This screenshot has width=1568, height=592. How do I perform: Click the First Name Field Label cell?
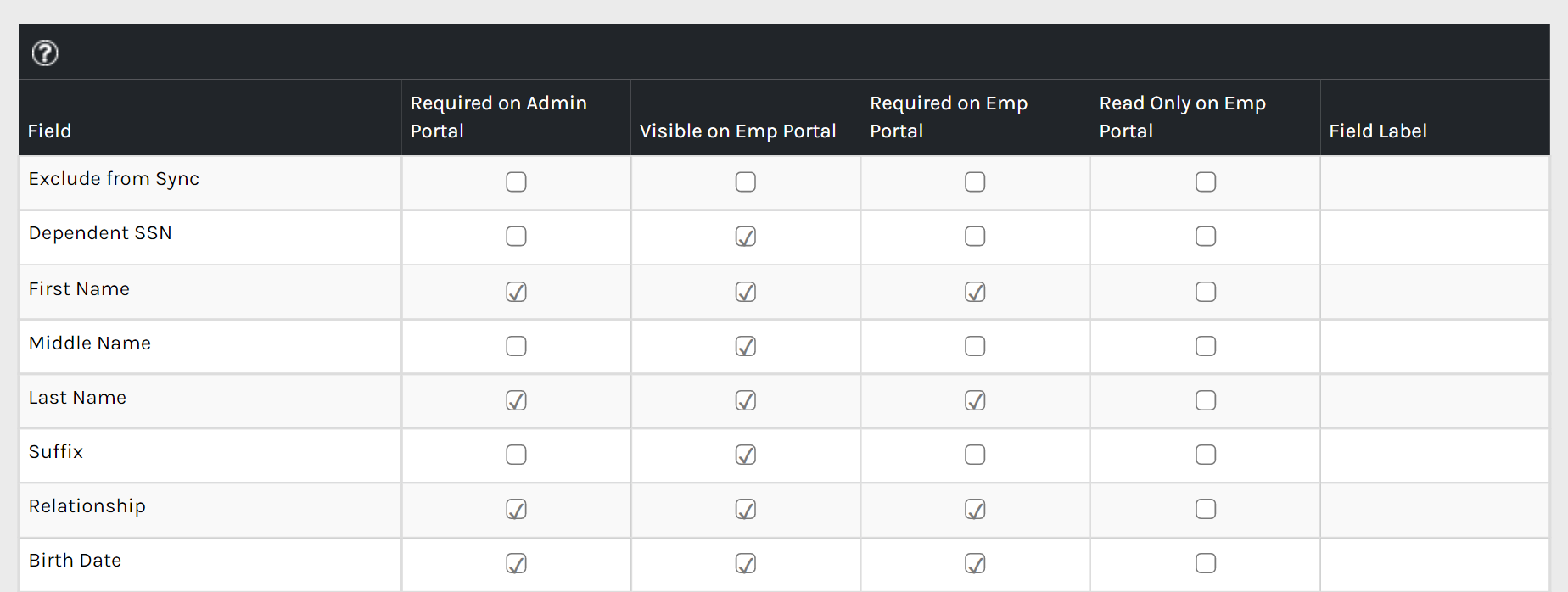[1434, 292]
